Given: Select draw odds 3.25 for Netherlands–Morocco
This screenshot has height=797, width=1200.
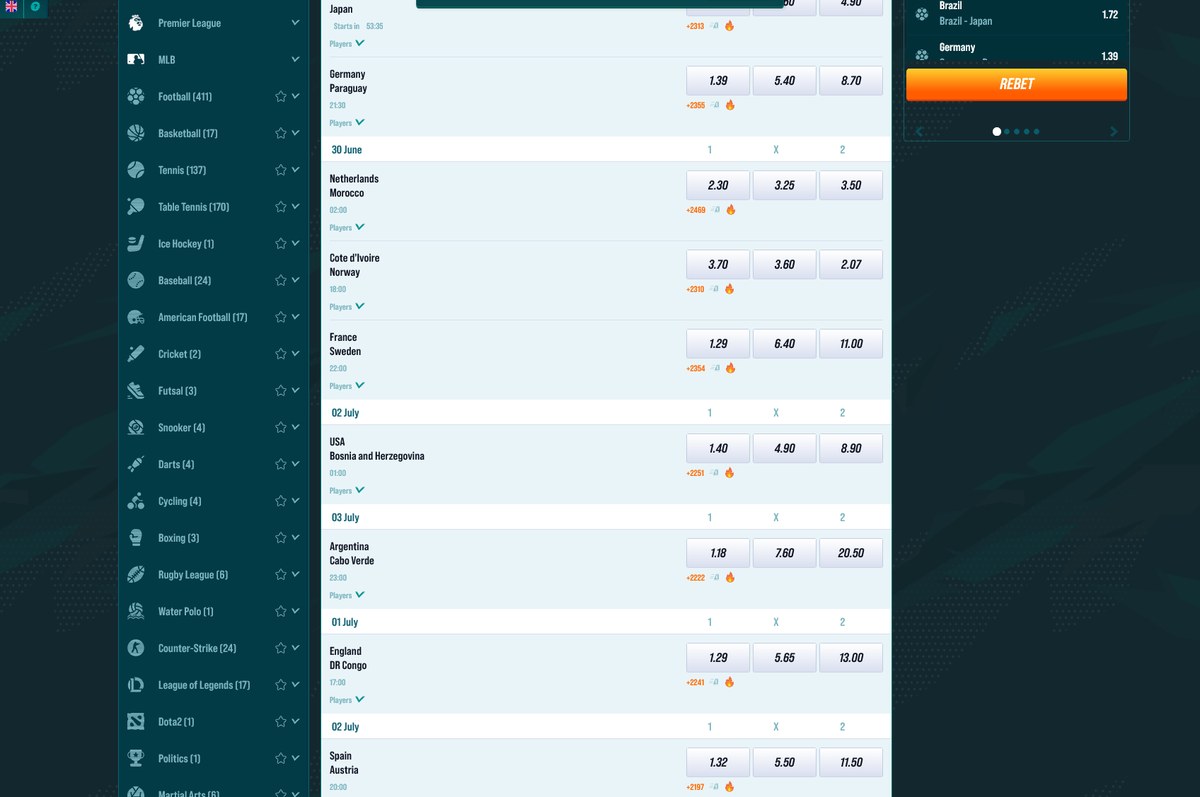Looking at the screenshot, I should click(x=784, y=185).
